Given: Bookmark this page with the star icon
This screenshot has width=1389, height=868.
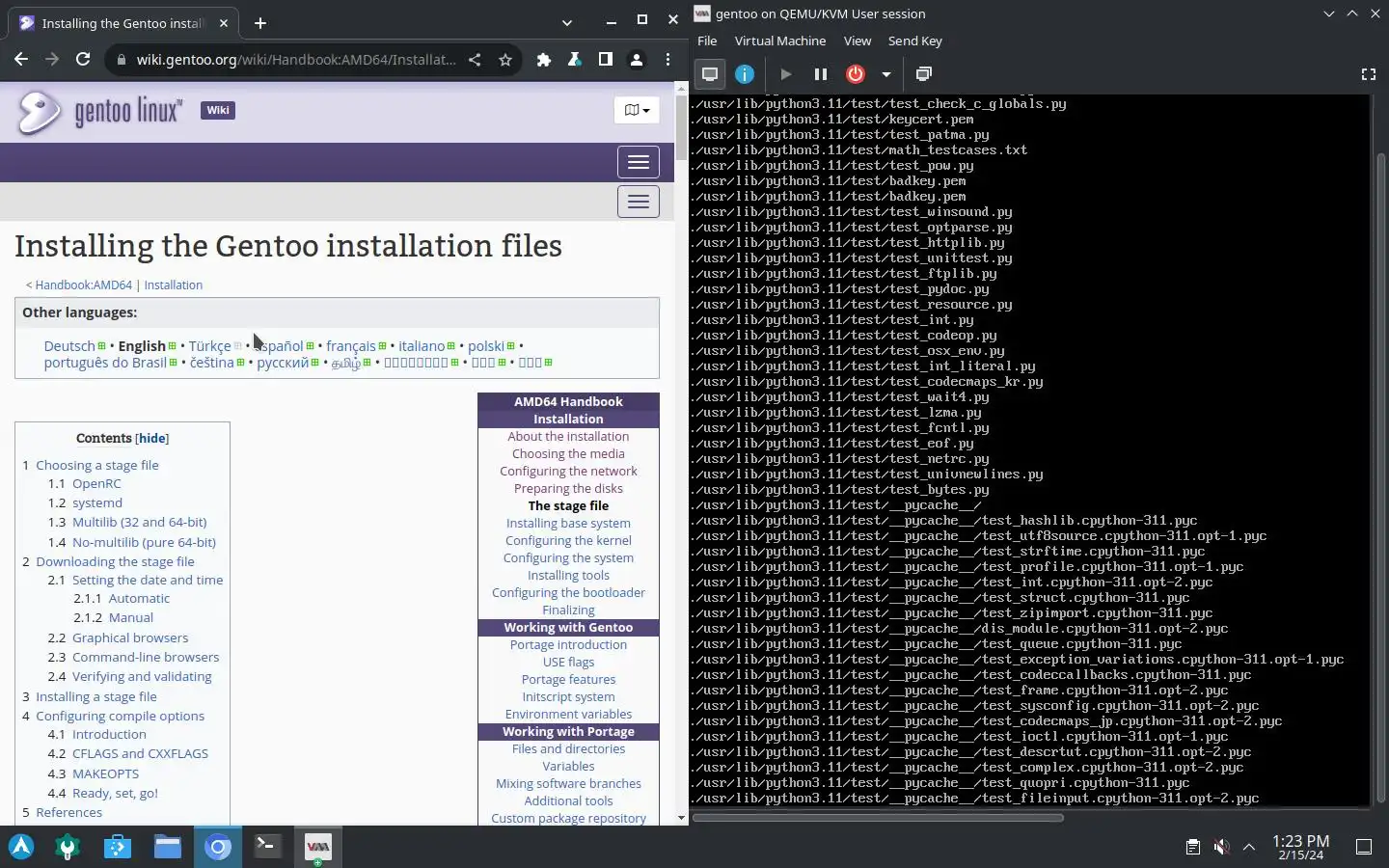Looking at the screenshot, I should coord(505,60).
